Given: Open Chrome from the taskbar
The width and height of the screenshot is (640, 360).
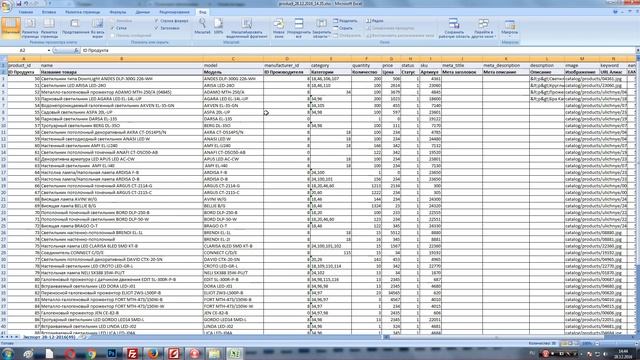Looking at the screenshot, I should pos(91,353).
